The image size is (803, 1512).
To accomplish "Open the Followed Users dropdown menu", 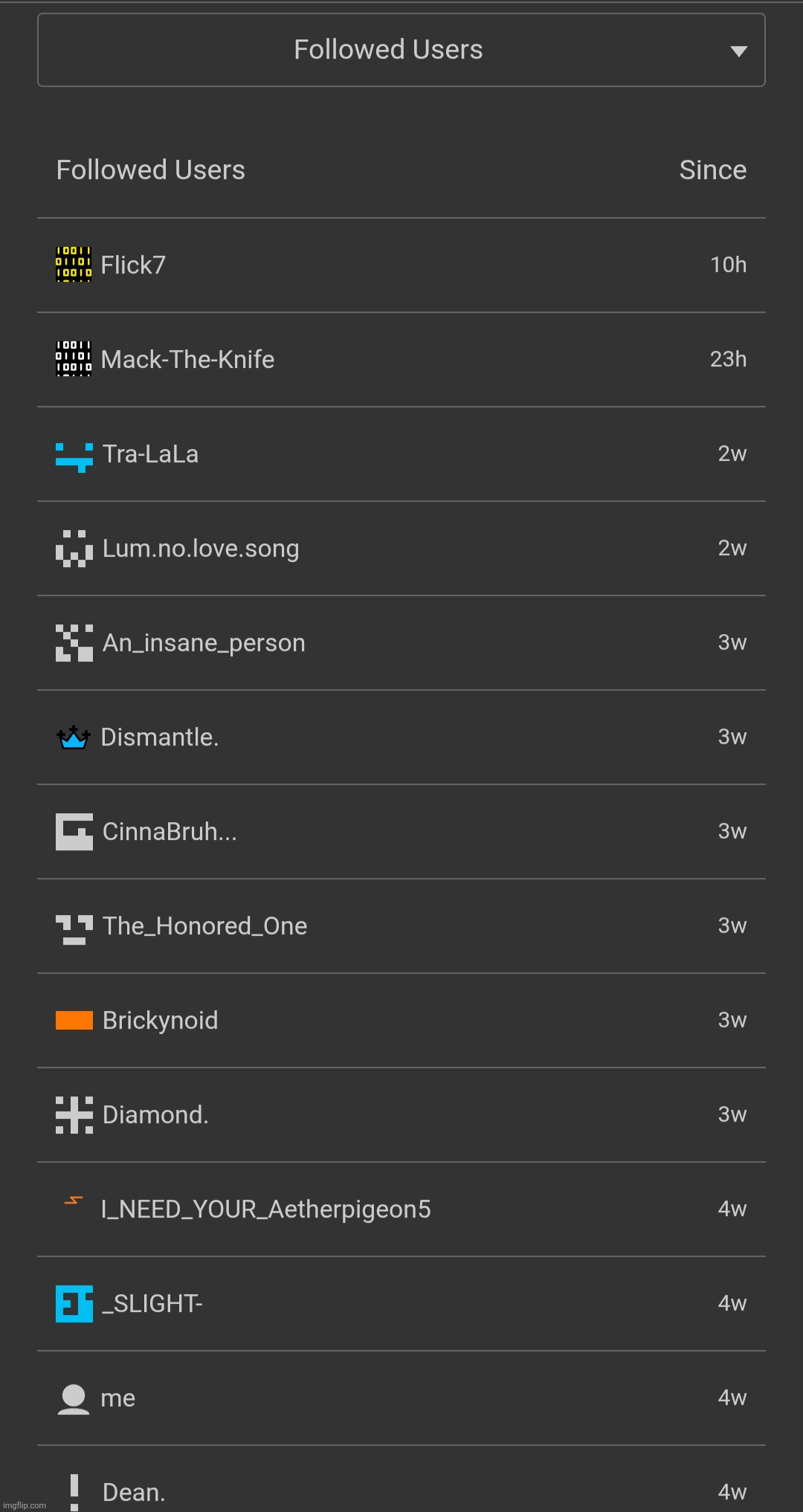I will click(x=401, y=50).
